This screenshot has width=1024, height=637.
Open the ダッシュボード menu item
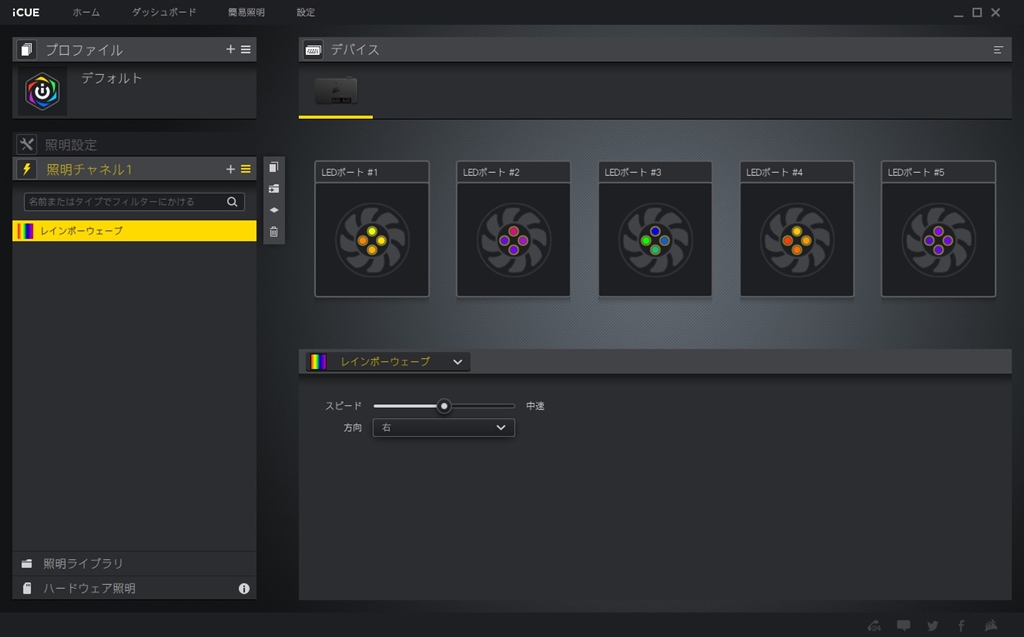coord(164,12)
